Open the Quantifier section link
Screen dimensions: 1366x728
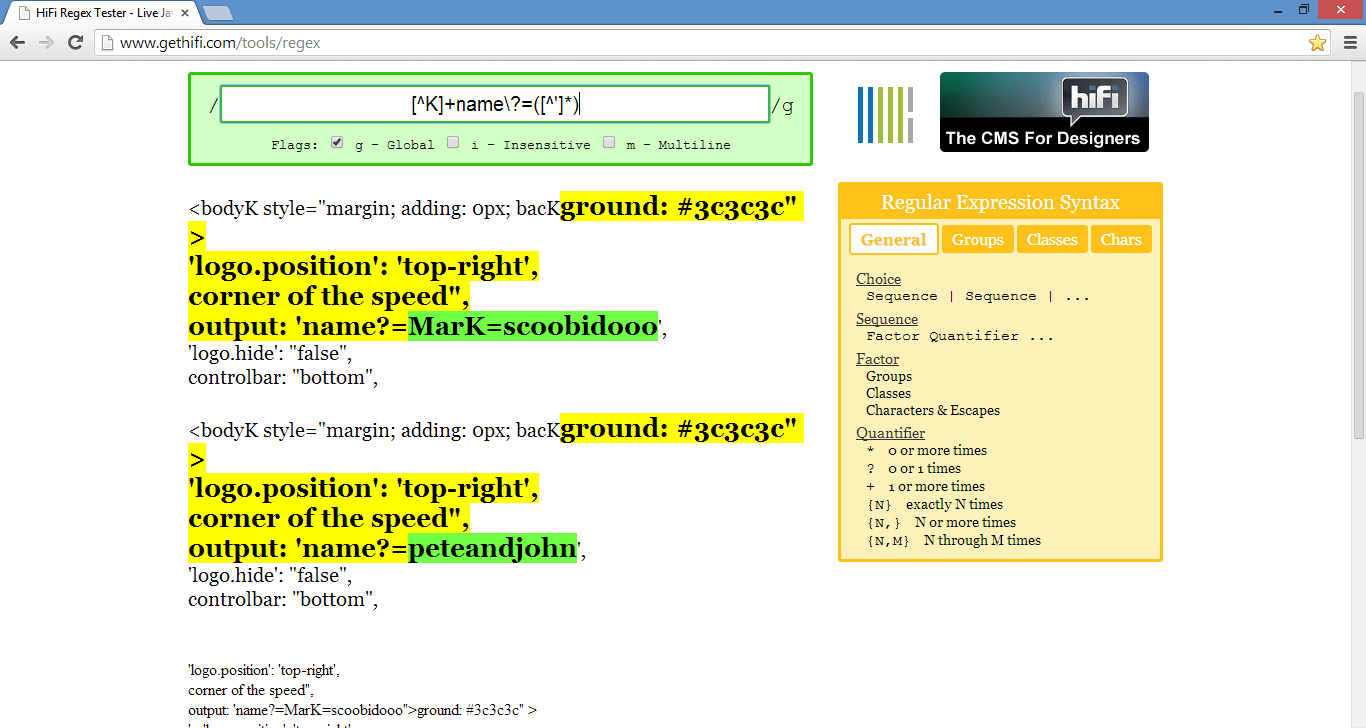click(x=890, y=432)
